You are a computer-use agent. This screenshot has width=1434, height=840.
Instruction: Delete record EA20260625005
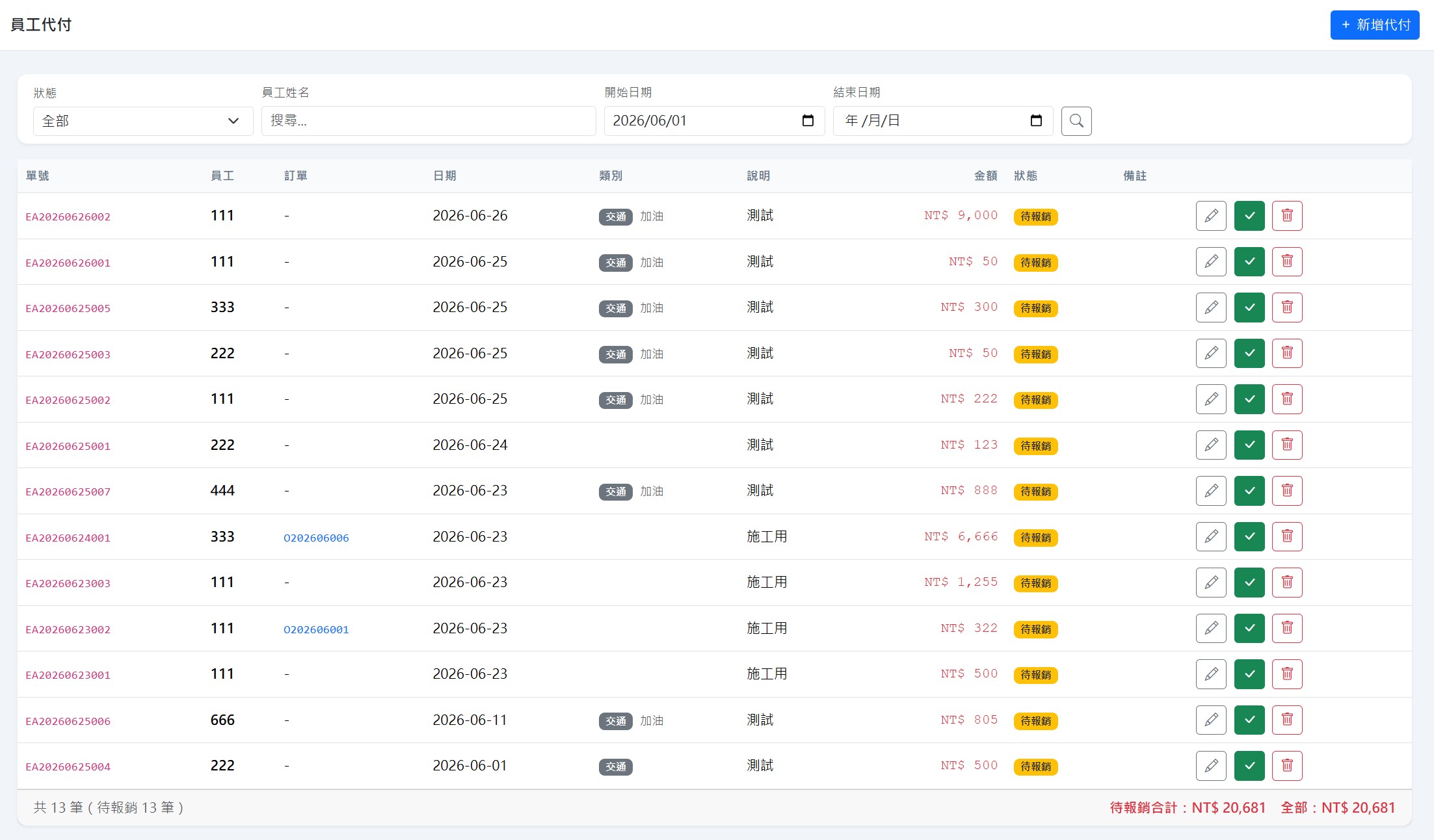tap(1287, 308)
